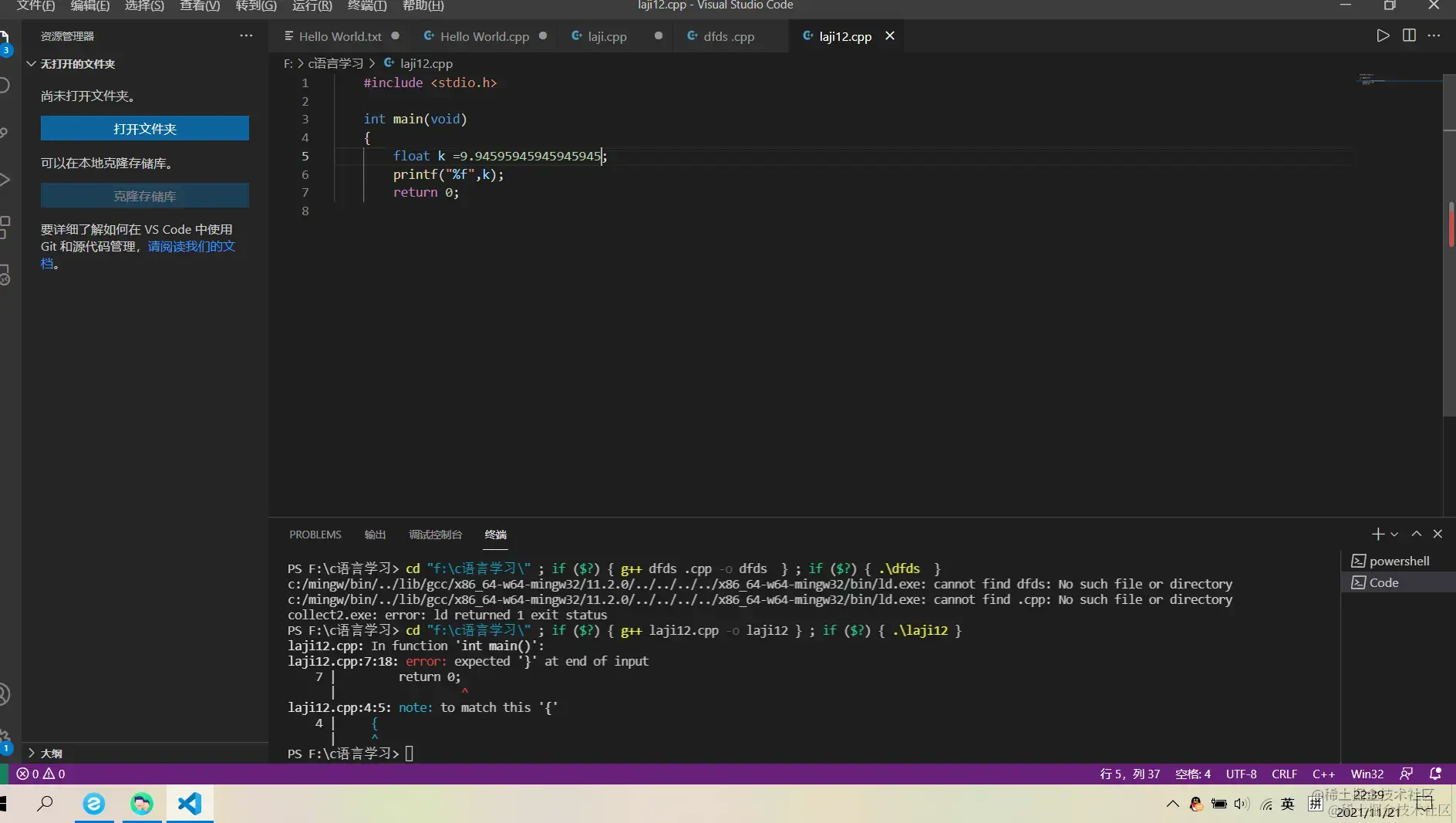The image size is (1456, 823).
Task: Open the taskbar clock and date
Action: point(1367,804)
